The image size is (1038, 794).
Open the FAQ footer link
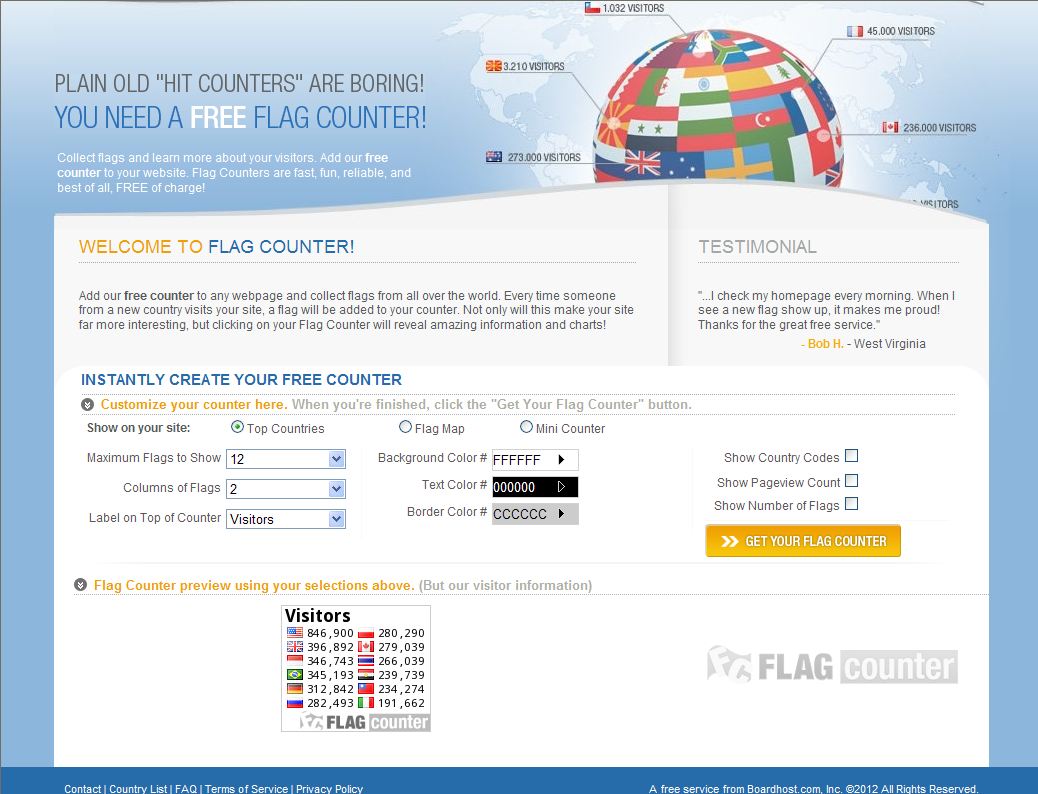pos(186,789)
